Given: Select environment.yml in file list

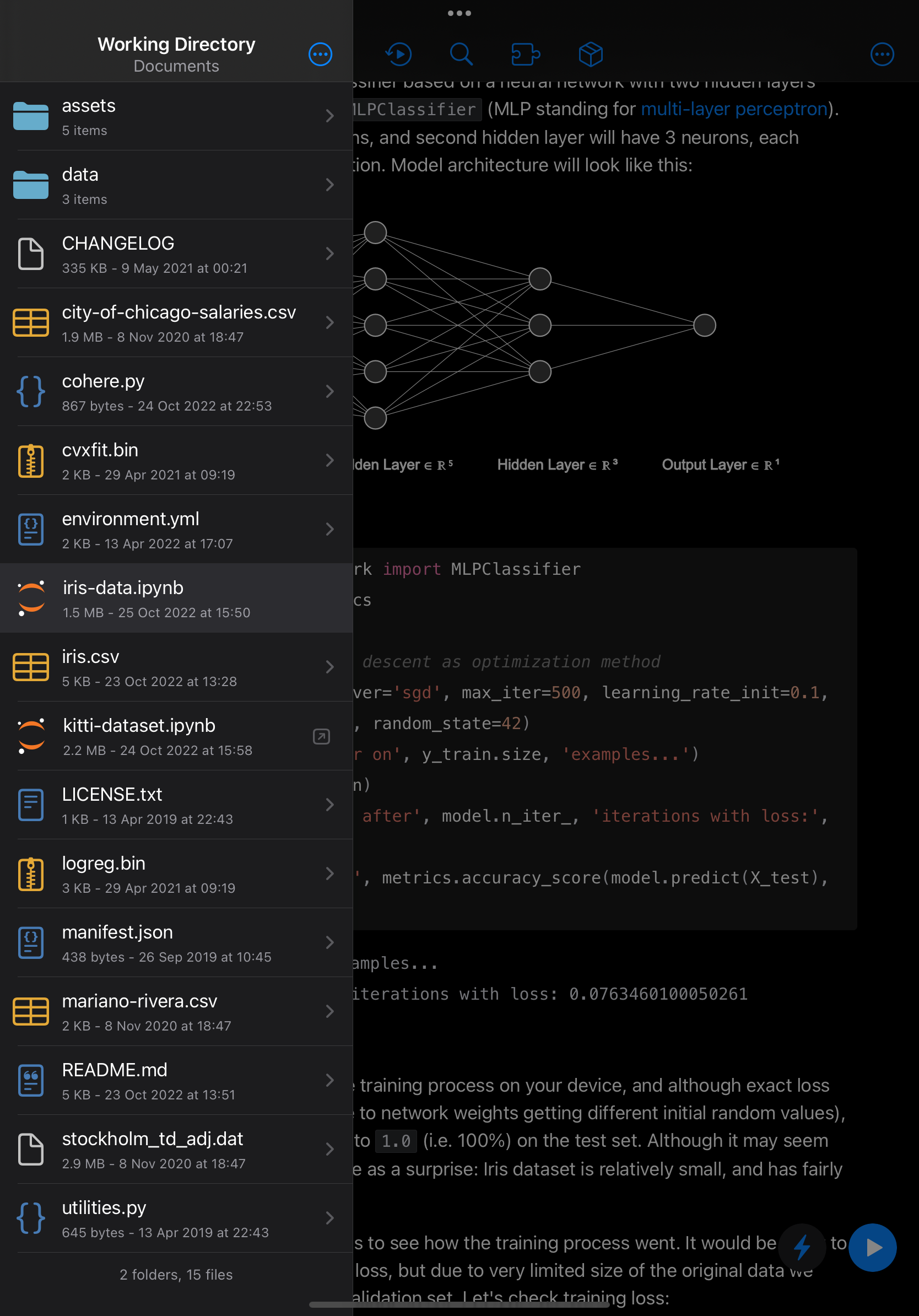Looking at the screenshot, I should (x=172, y=530).
